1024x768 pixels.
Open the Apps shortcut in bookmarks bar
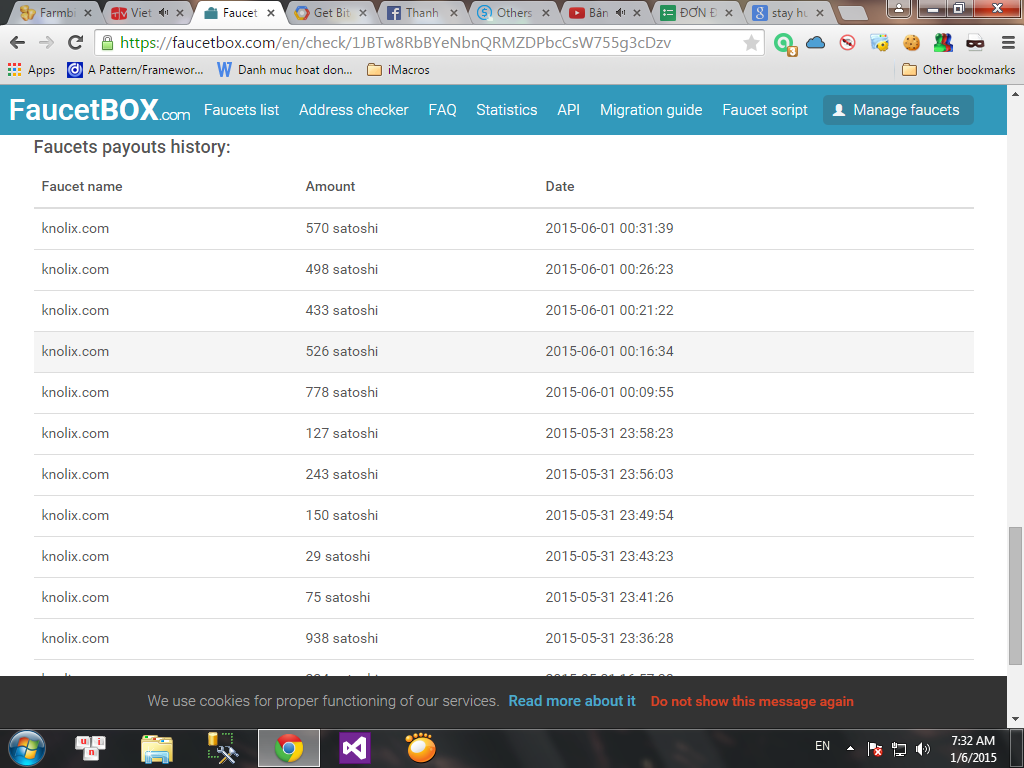[x=31, y=70]
